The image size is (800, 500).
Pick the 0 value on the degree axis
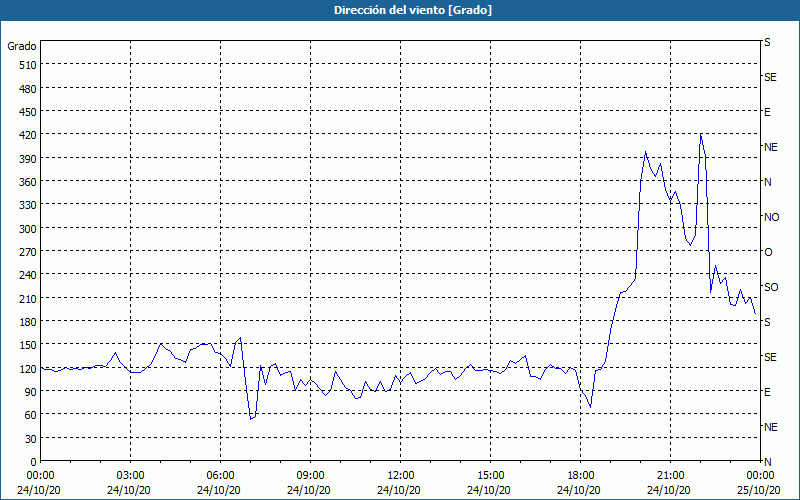(34, 462)
